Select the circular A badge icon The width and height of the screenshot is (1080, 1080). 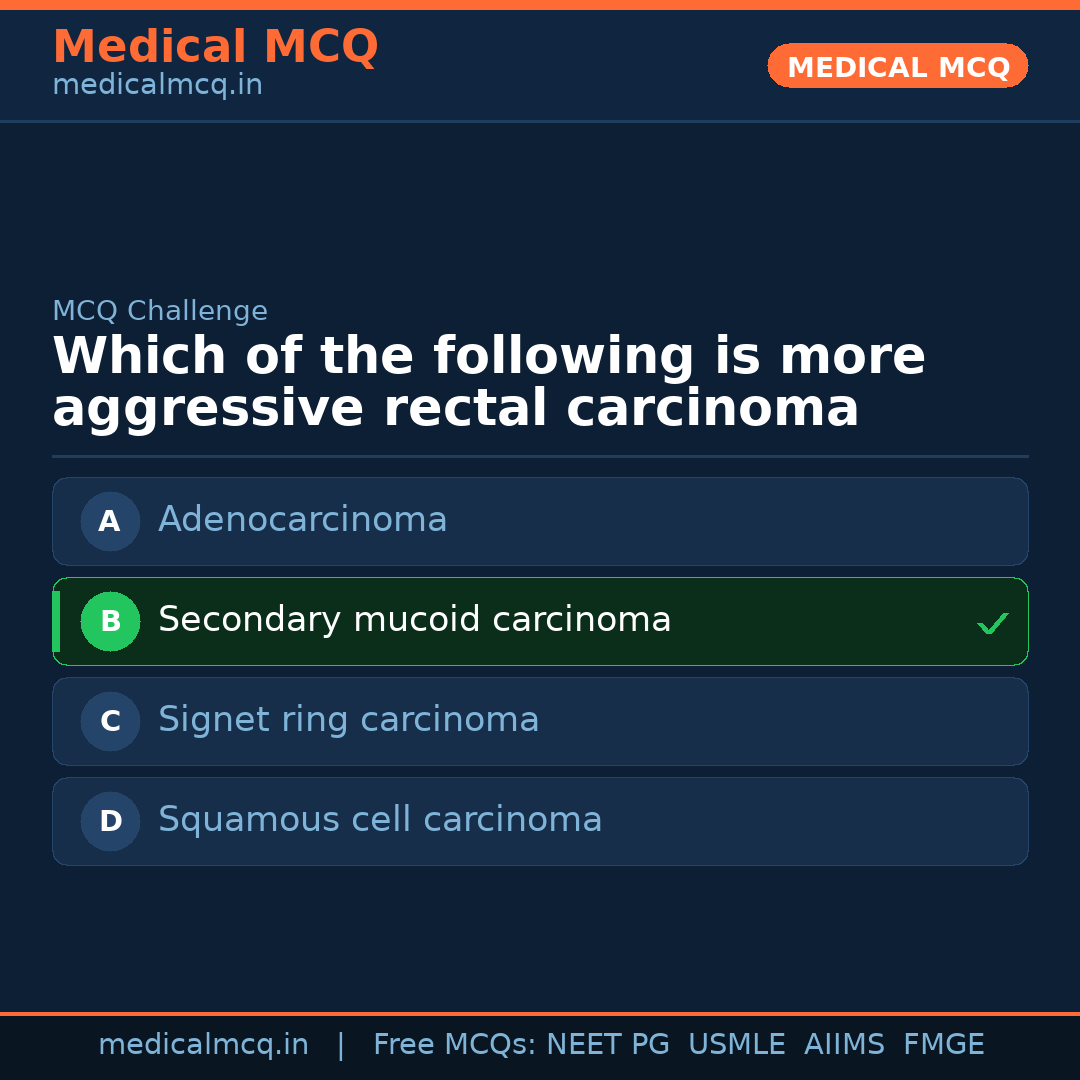(110, 521)
